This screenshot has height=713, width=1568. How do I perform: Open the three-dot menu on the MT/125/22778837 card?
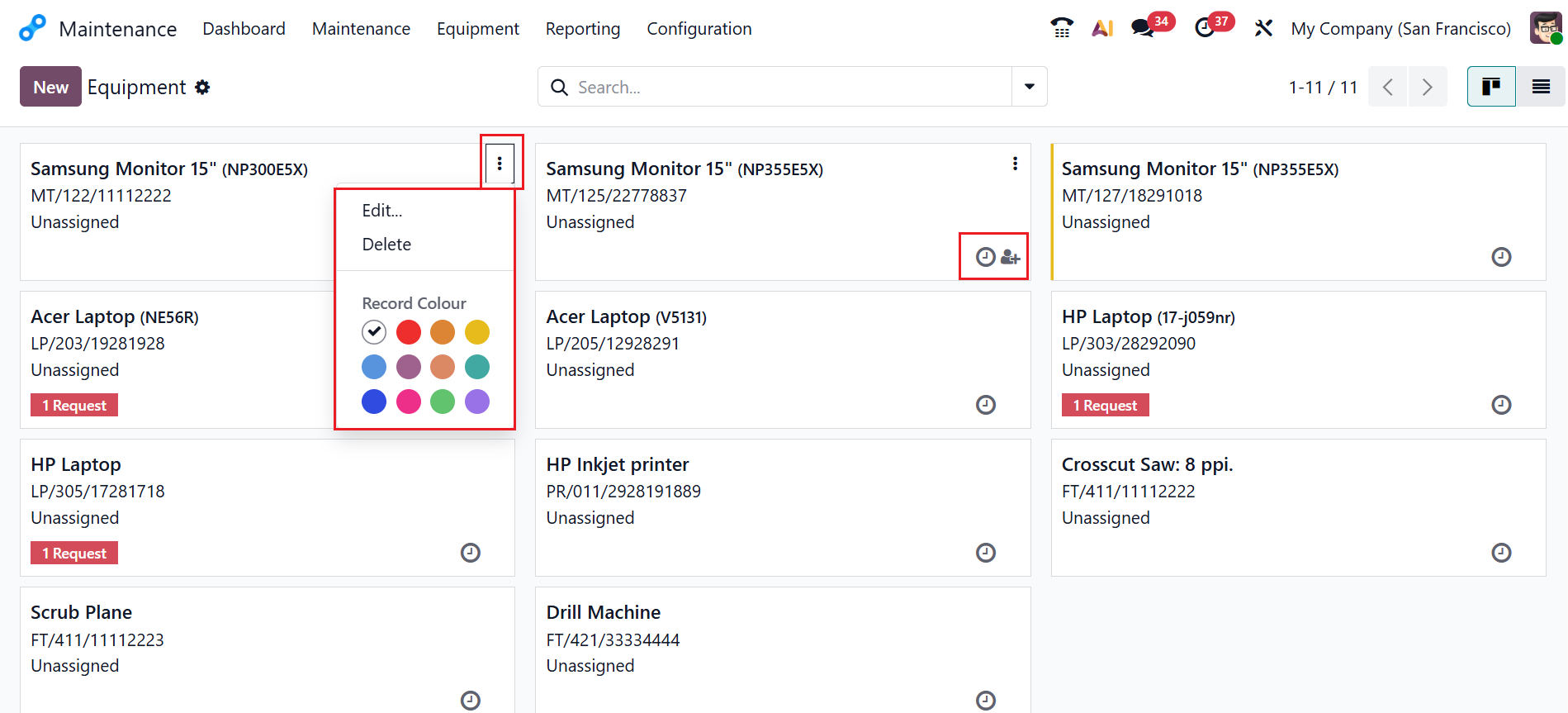click(x=1015, y=164)
